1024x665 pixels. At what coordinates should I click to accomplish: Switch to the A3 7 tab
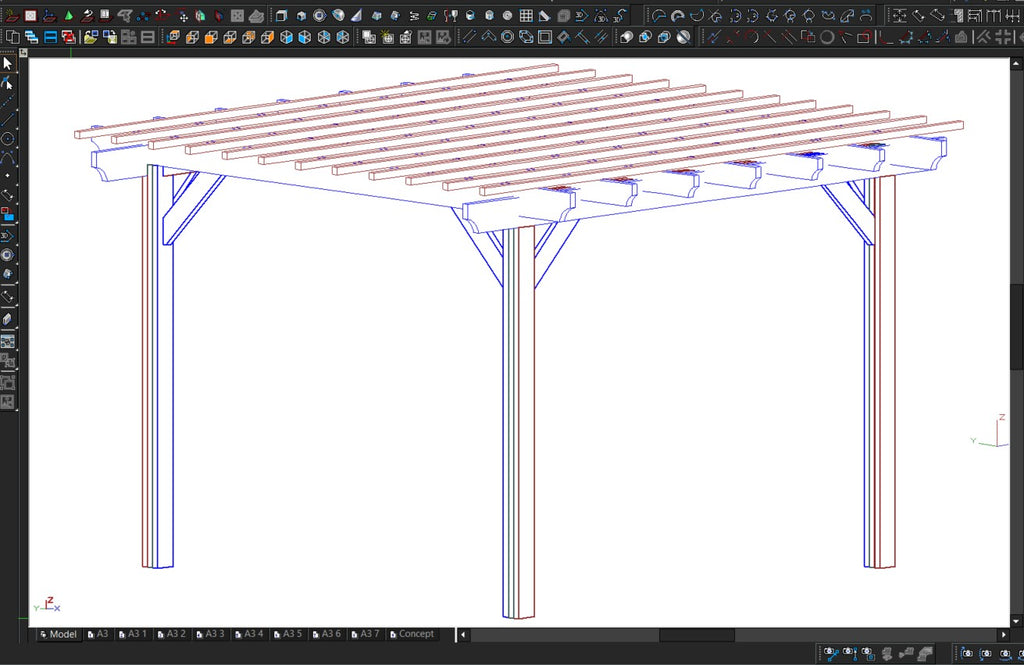(x=364, y=634)
